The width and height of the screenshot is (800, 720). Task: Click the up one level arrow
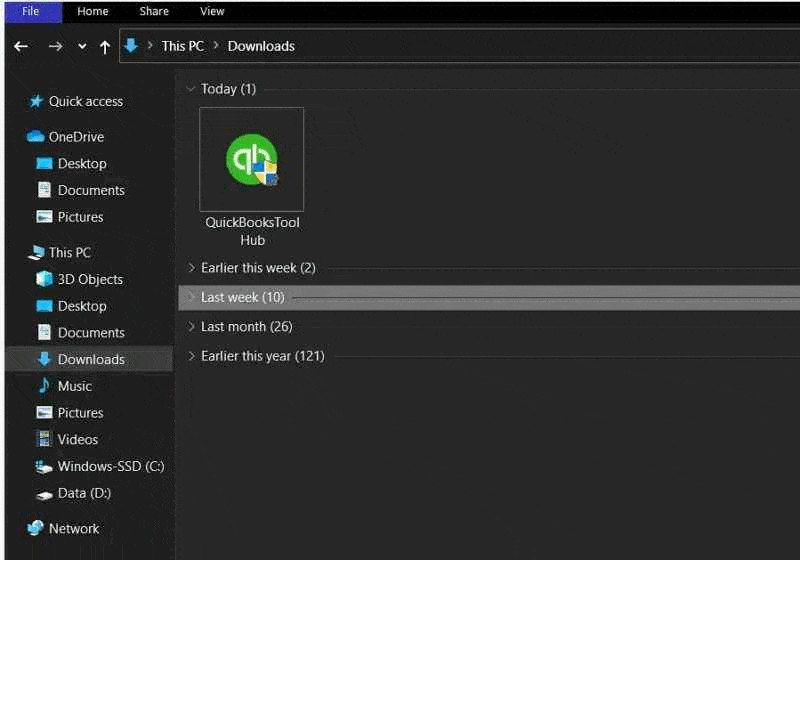point(104,46)
